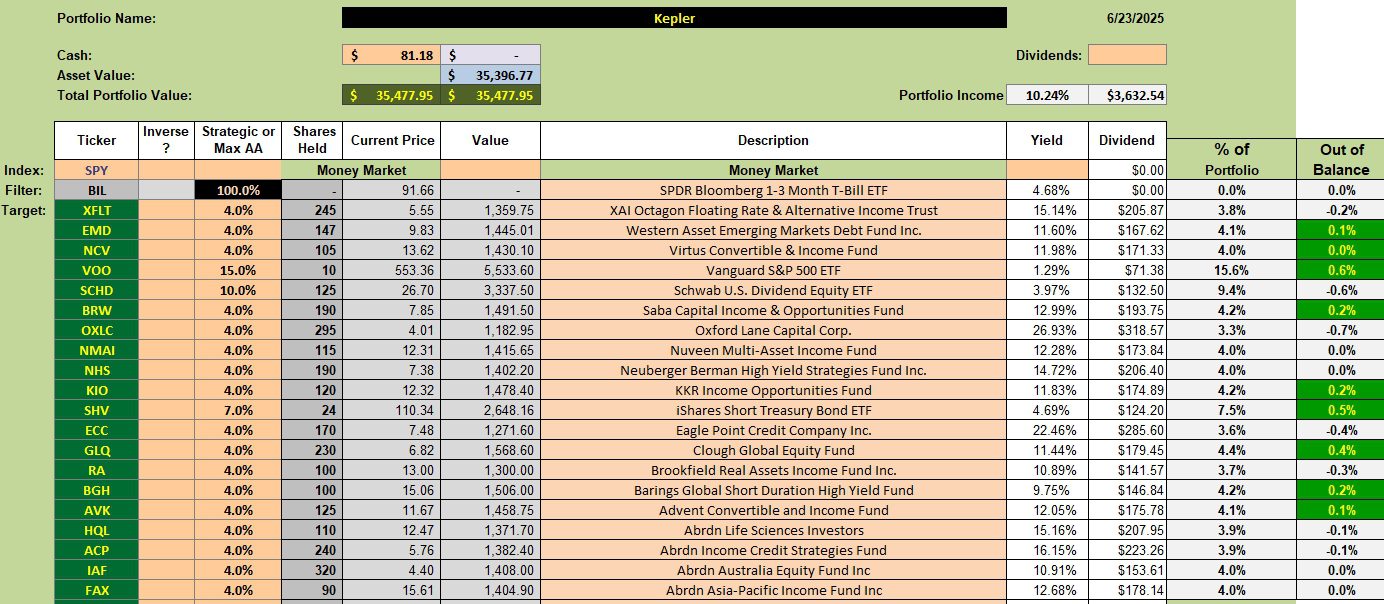This screenshot has height=604, width=1384.
Task: Select the $318.57 dividend cell
Action: 1127,330
